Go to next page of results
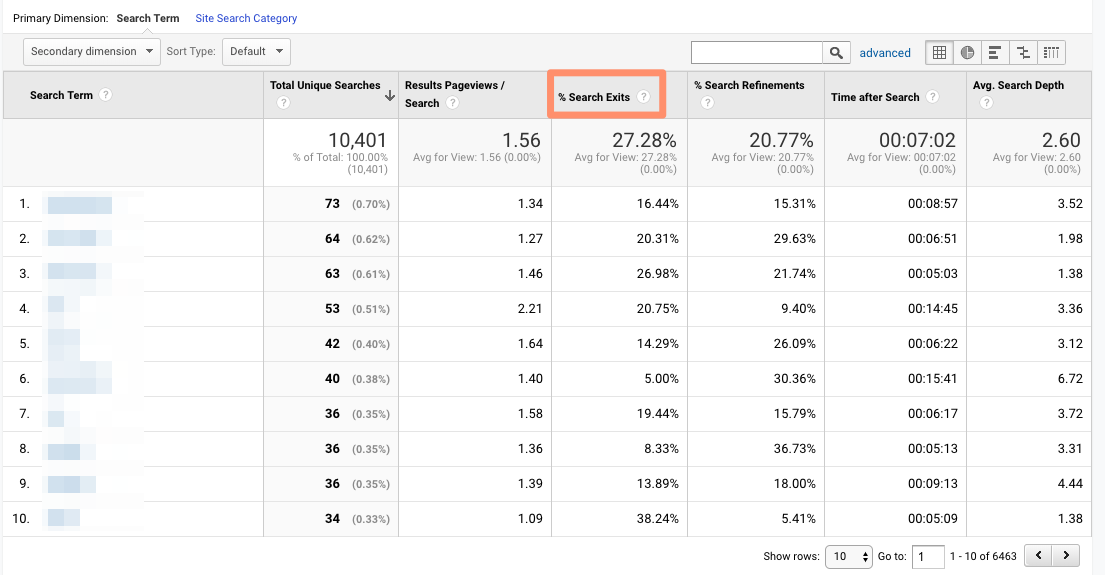The image size is (1105, 575). click(1066, 555)
